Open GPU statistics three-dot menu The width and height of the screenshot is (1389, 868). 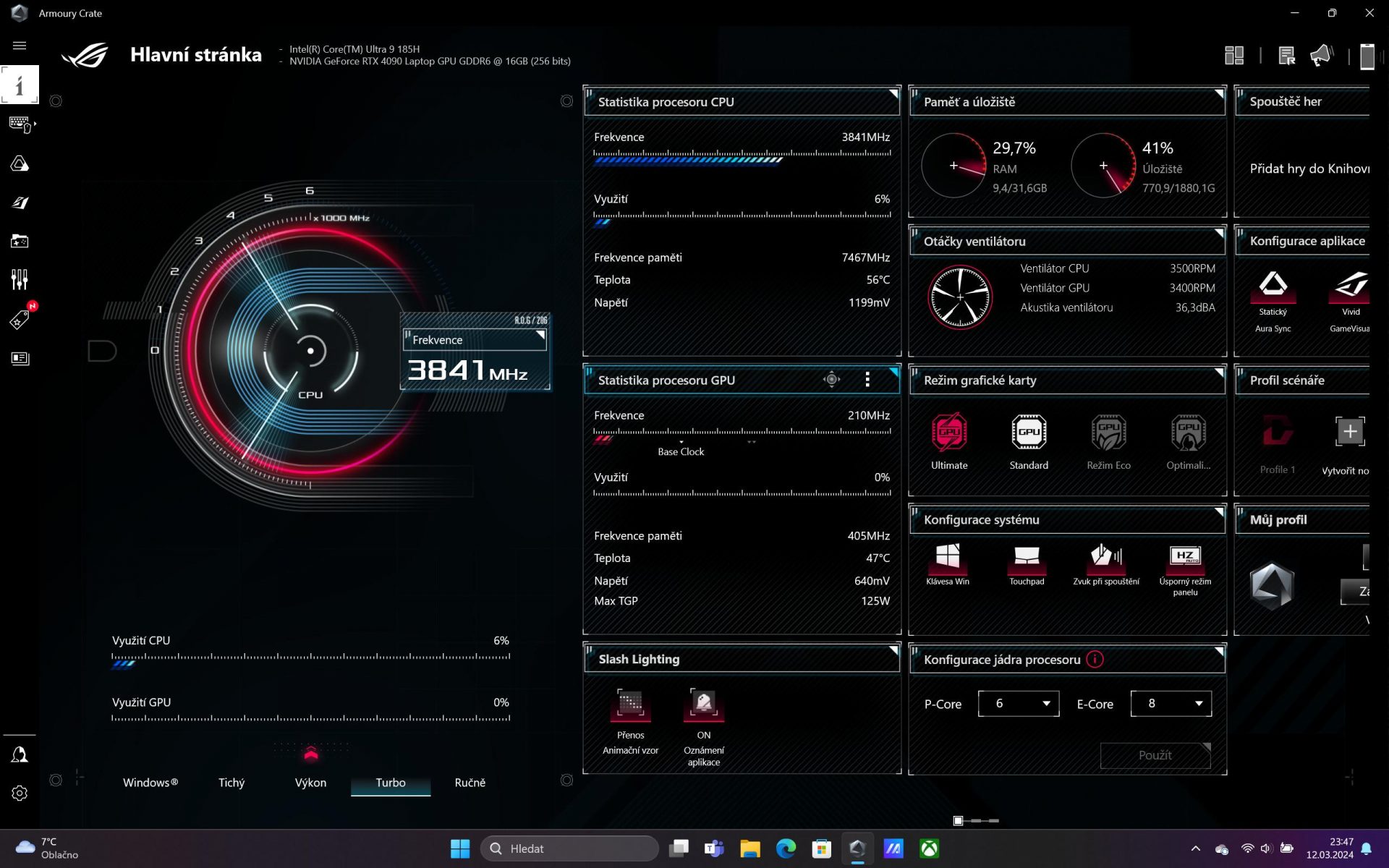(x=867, y=380)
